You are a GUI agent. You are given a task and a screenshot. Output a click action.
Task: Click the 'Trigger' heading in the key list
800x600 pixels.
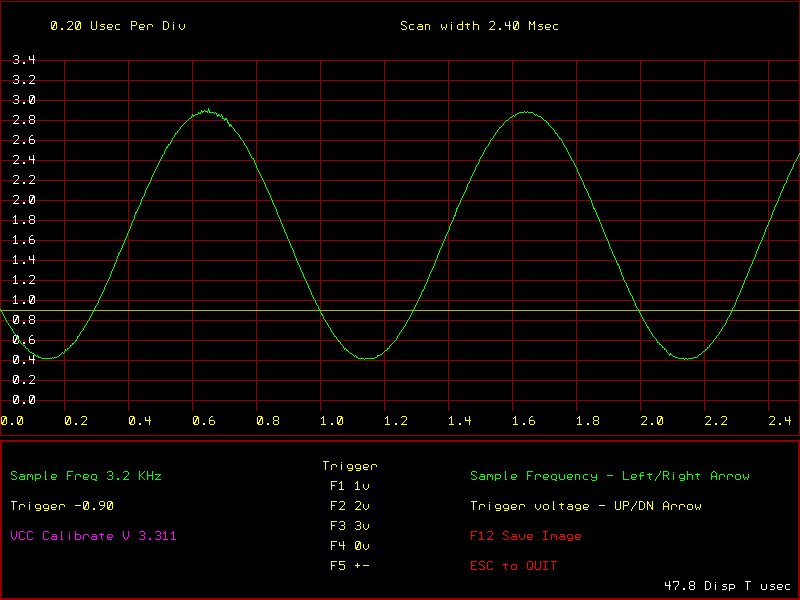point(349,466)
